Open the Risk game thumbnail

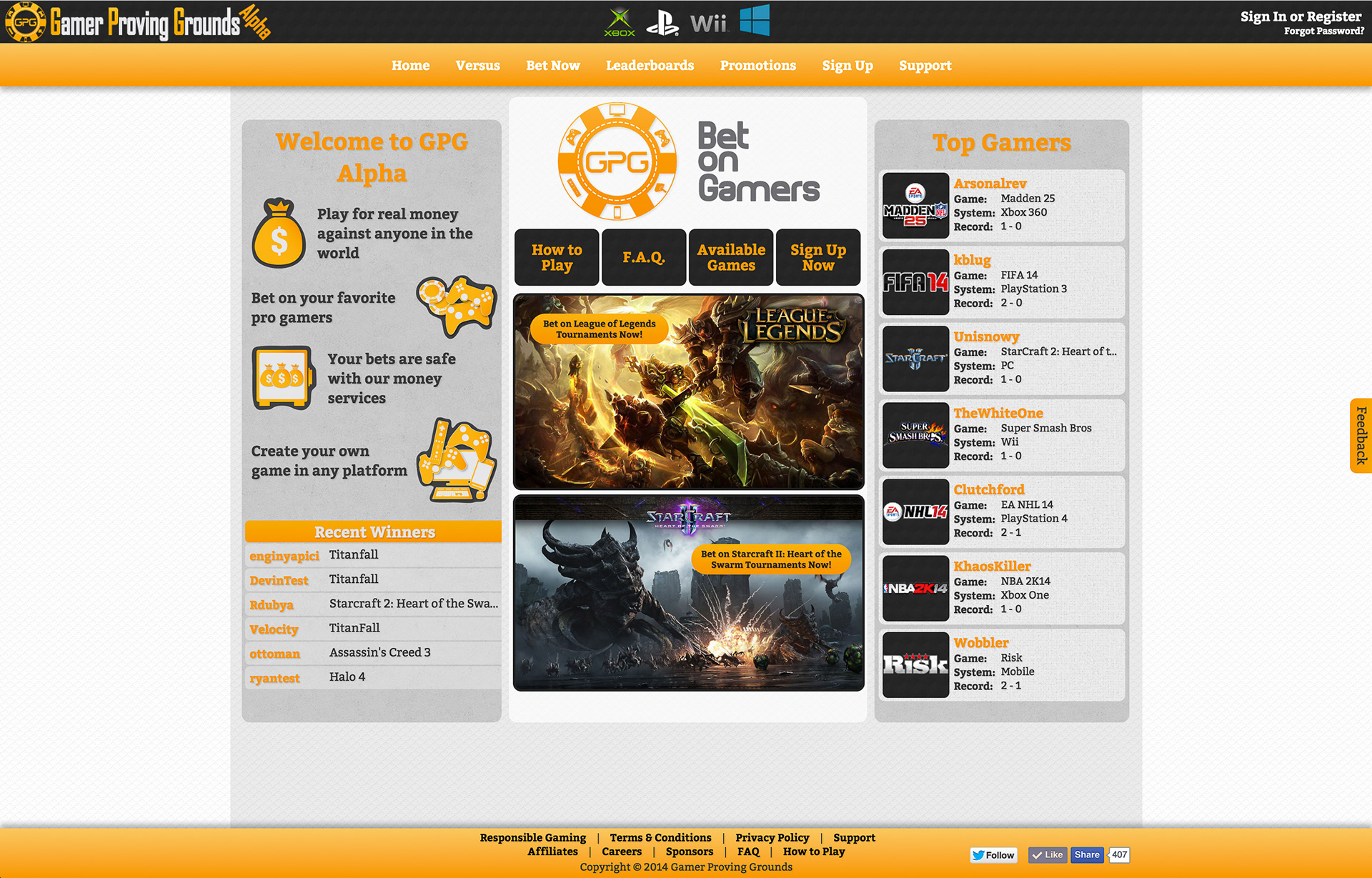(x=915, y=664)
